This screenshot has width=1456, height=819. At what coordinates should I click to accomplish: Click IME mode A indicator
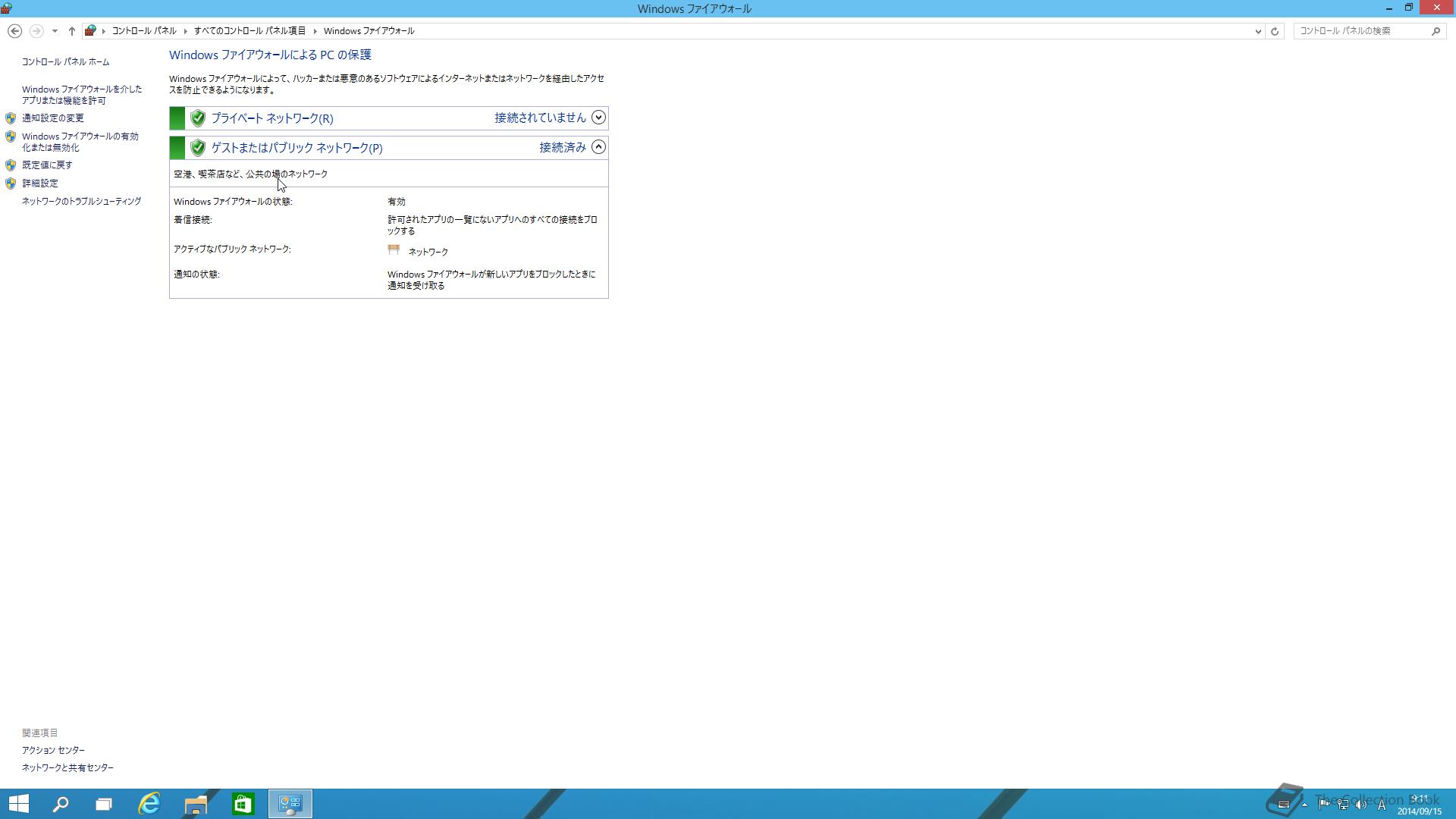[1382, 805]
